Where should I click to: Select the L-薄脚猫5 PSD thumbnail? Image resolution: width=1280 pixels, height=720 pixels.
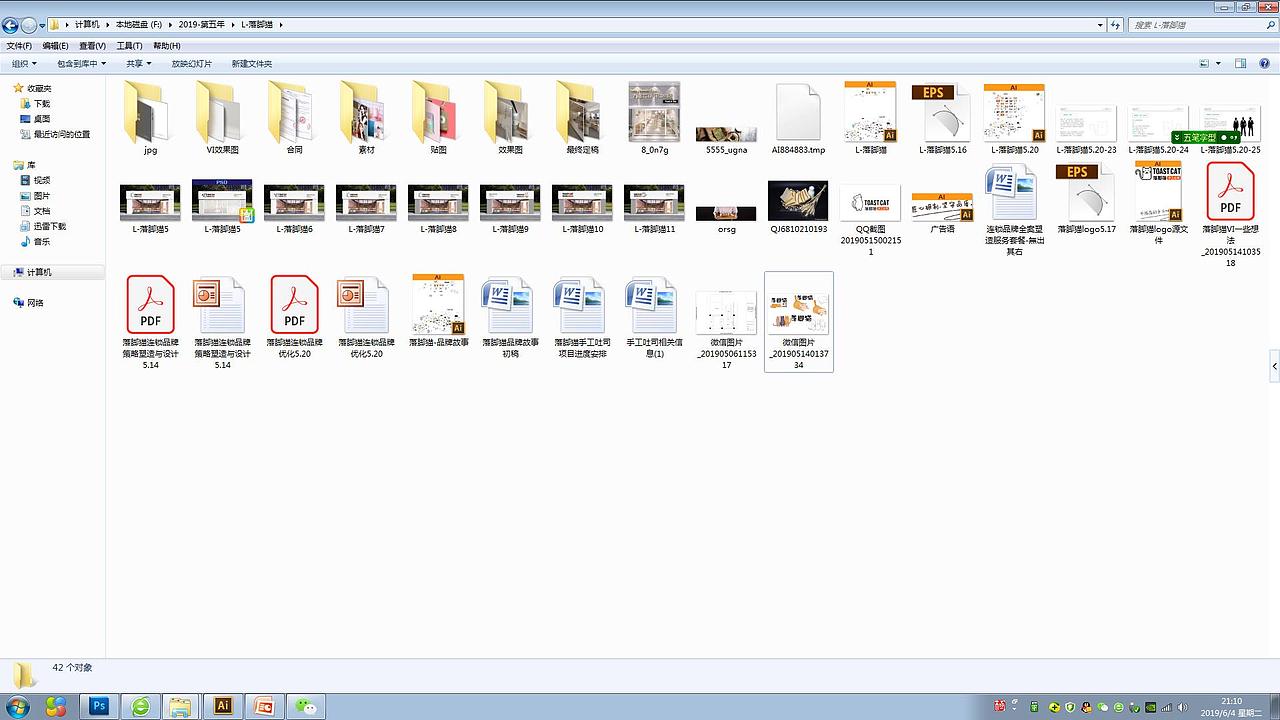click(x=222, y=200)
